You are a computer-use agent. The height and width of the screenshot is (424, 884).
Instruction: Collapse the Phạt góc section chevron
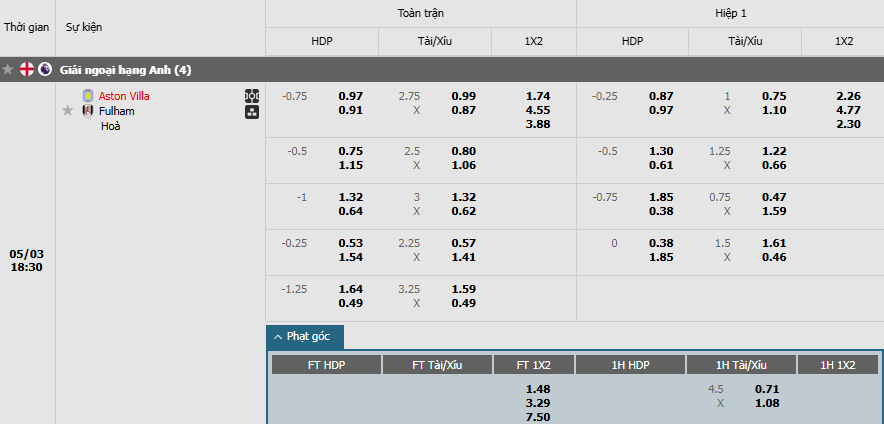[x=277, y=337]
